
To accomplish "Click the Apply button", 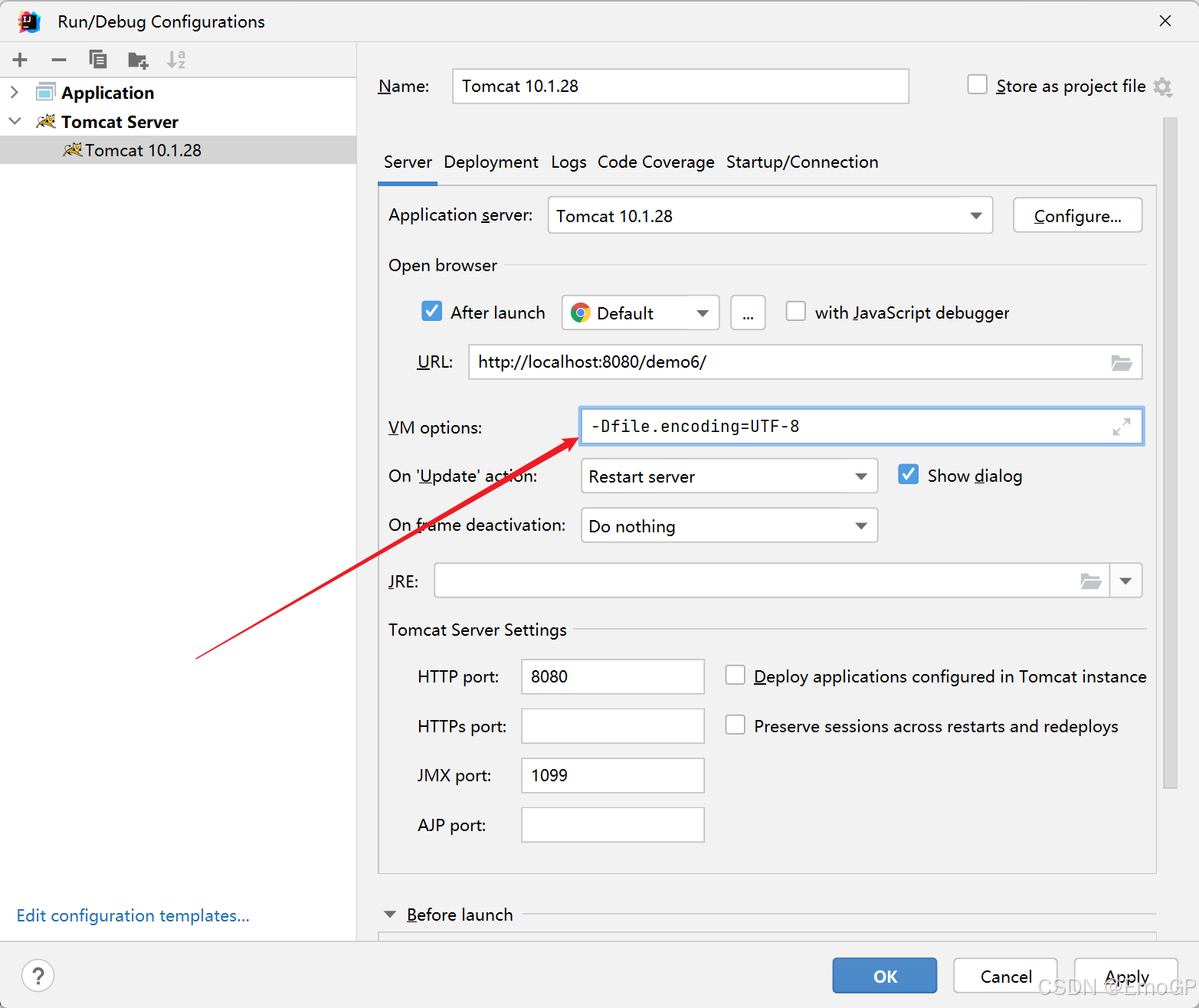I will point(1126,976).
